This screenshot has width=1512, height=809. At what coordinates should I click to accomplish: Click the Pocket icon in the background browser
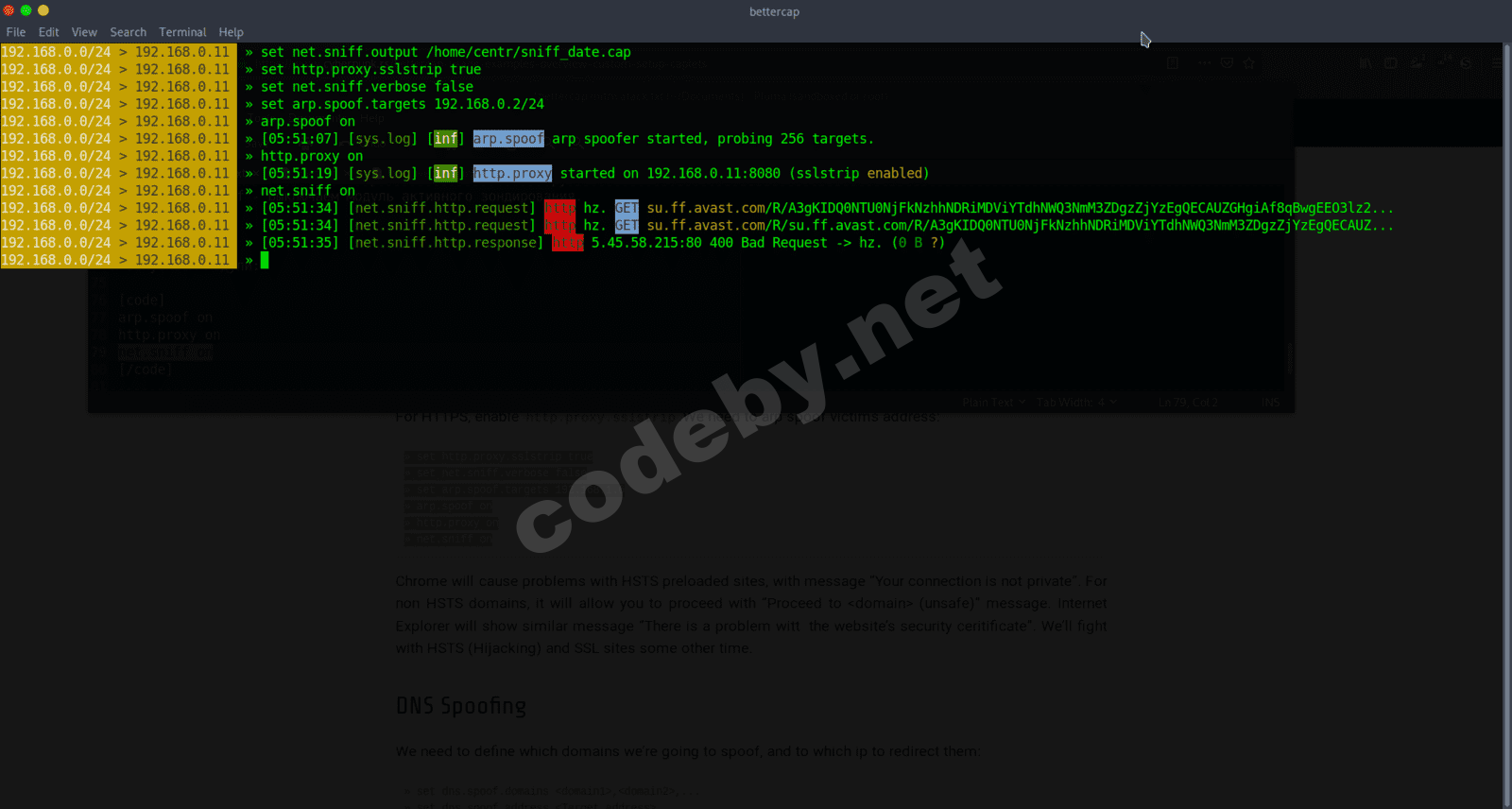pyautogui.click(x=1227, y=63)
